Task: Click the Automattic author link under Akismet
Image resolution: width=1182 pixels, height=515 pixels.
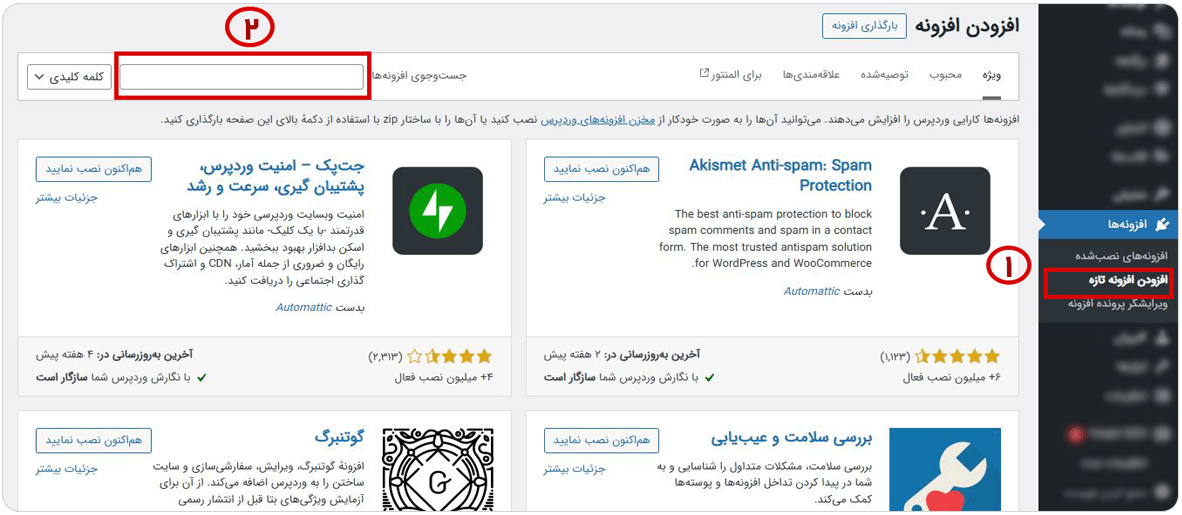Action: pos(811,290)
